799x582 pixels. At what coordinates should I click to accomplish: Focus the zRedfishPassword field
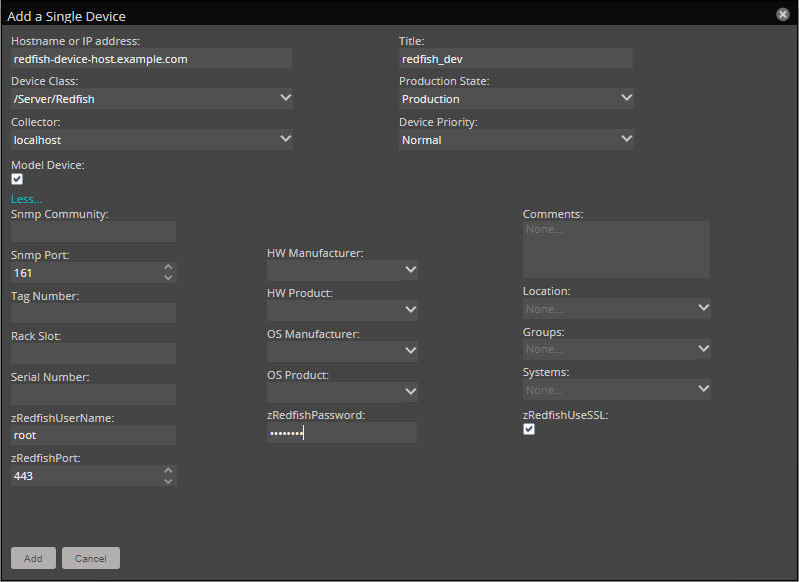point(342,433)
